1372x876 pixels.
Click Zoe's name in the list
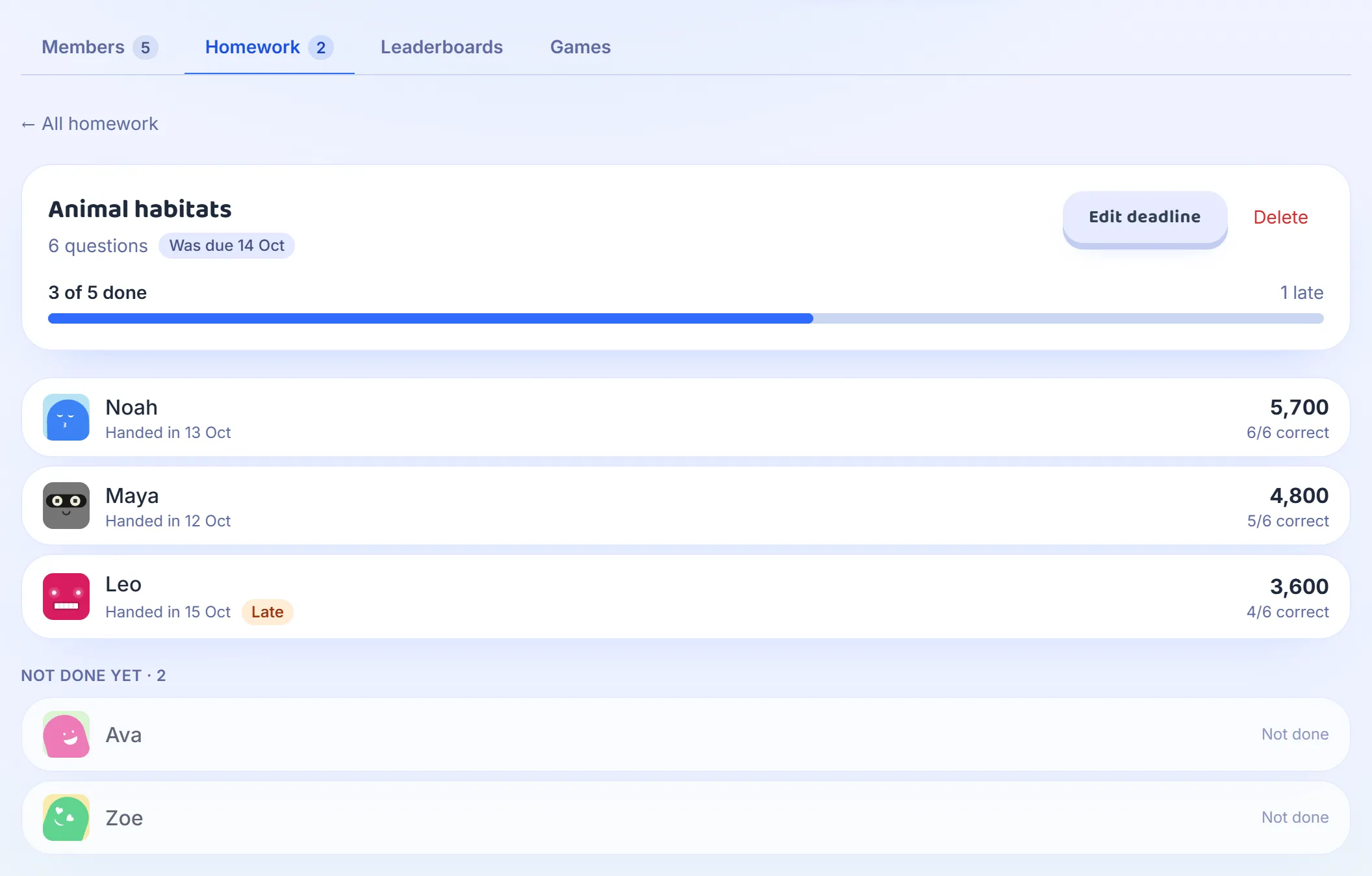coord(124,818)
